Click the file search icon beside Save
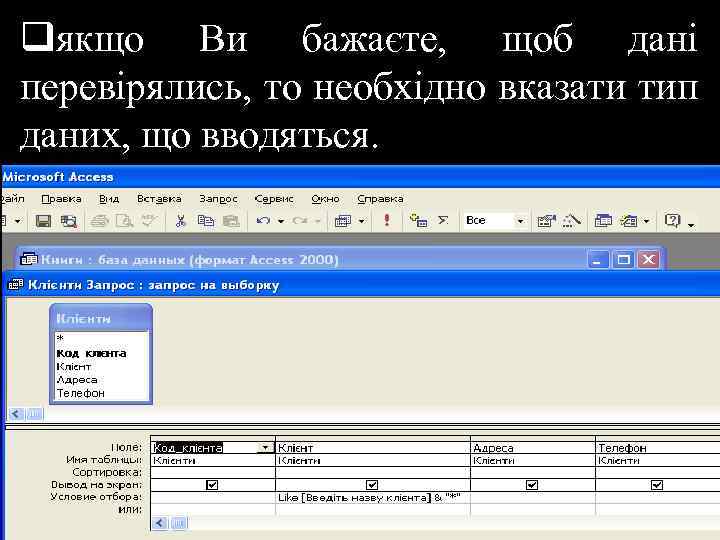This screenshot has width=720, height=540. [69, 221]
